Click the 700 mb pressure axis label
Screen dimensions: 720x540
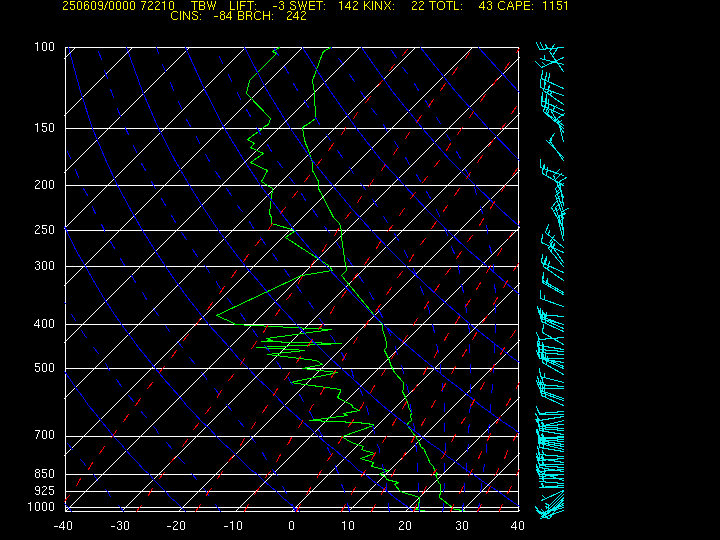[45, 435]
